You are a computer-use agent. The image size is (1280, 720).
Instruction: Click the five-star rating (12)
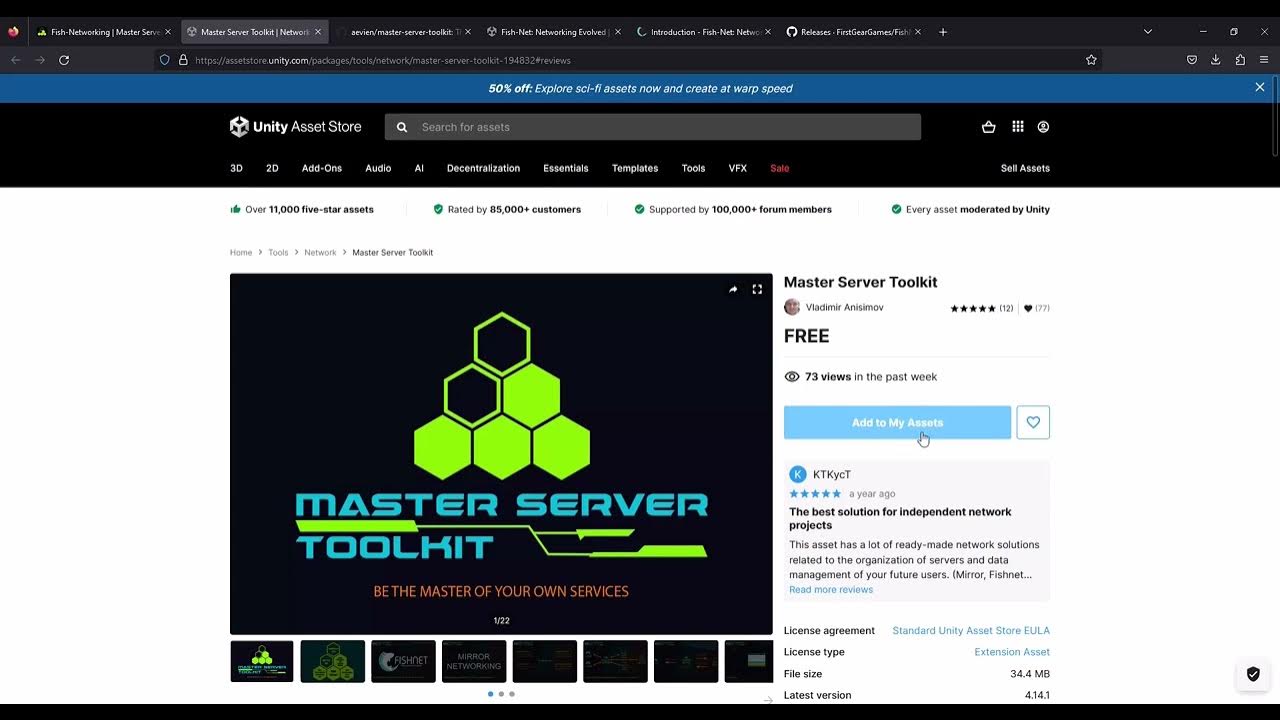pos(982,308)
